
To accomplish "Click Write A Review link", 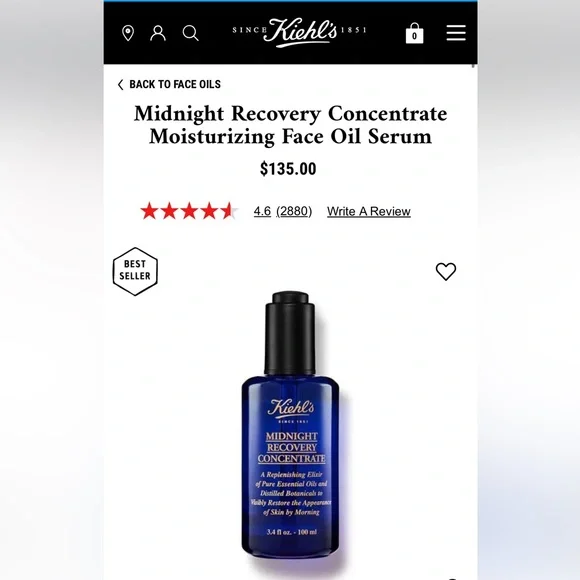I will (x=369, y=211).
